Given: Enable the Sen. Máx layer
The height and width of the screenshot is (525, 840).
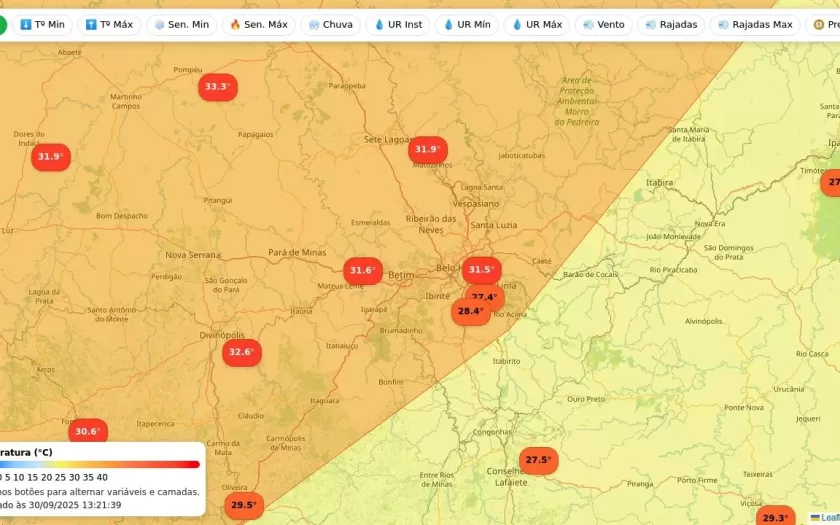Looking at the screenshot, I should click(258, 24).
